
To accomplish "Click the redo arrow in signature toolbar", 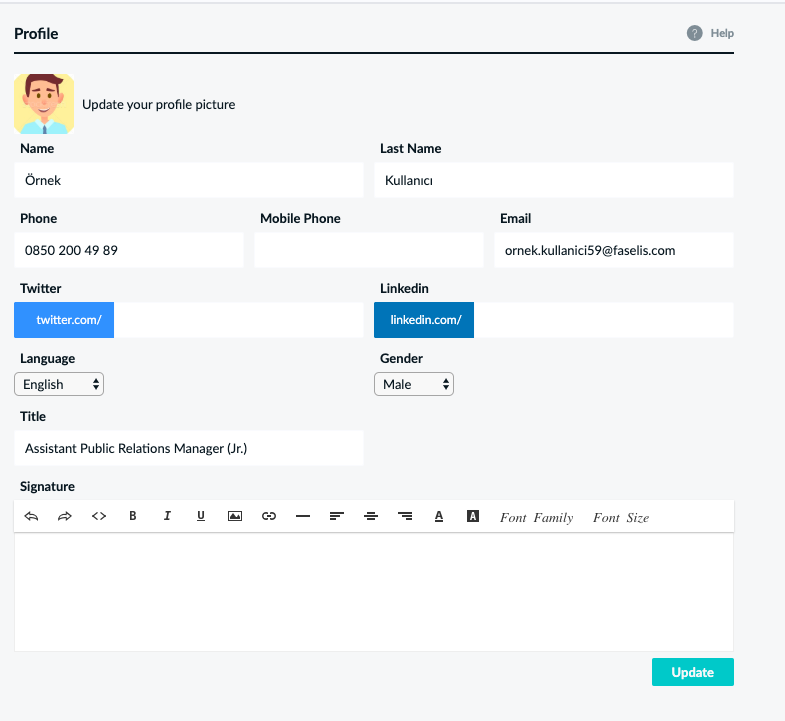I will point(65,516).
